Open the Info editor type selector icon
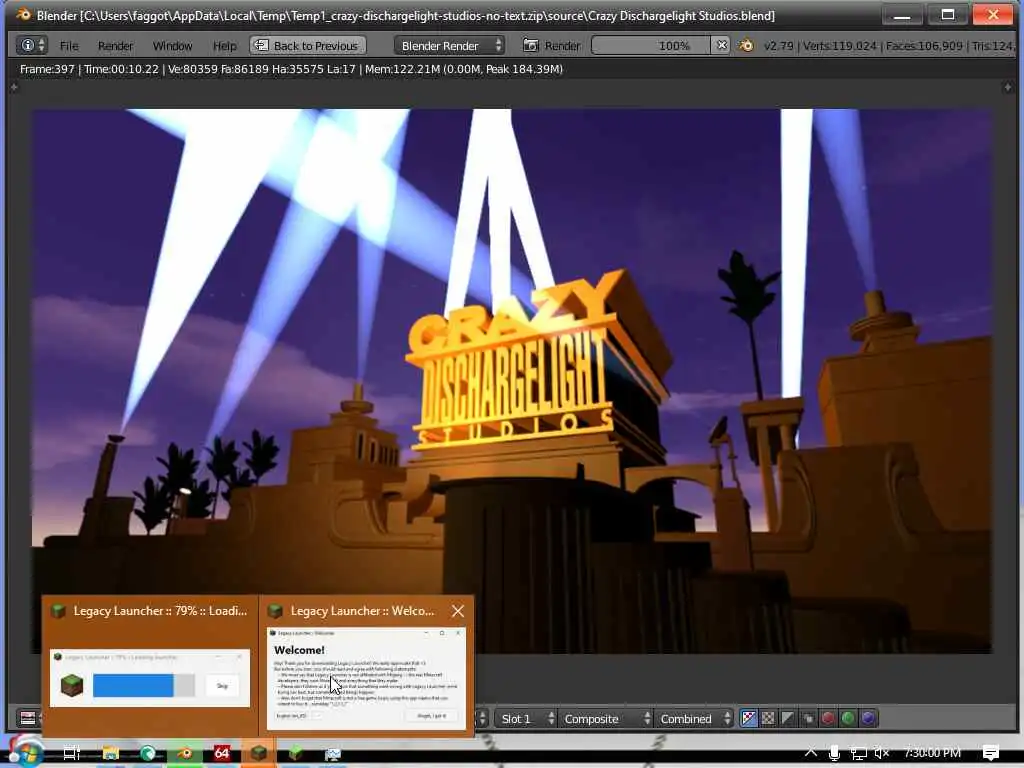Screen dimensions: 1024x768 point(32,46)
